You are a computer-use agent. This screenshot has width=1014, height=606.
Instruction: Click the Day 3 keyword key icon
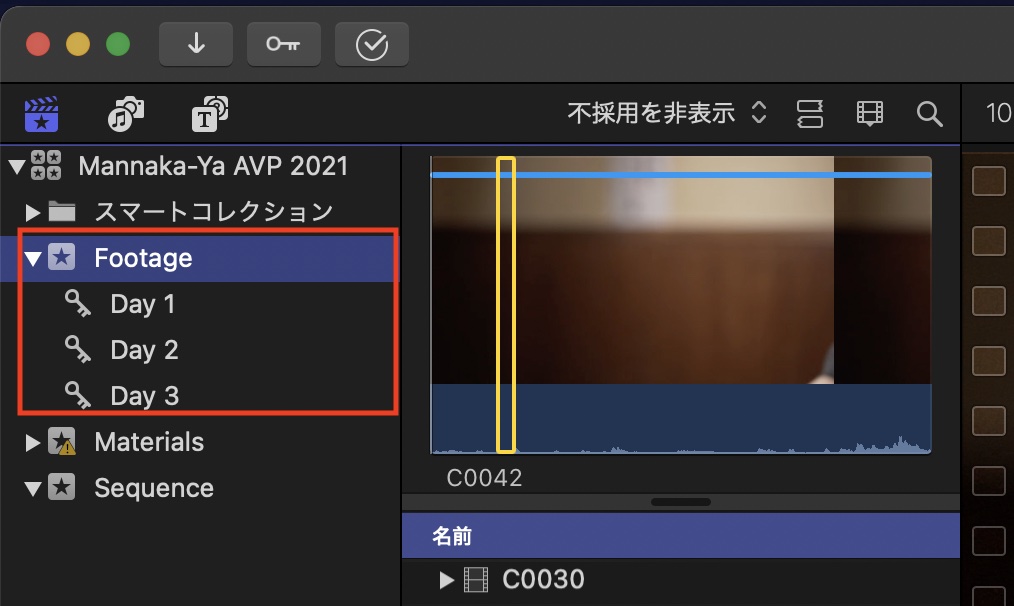[78, 395]
